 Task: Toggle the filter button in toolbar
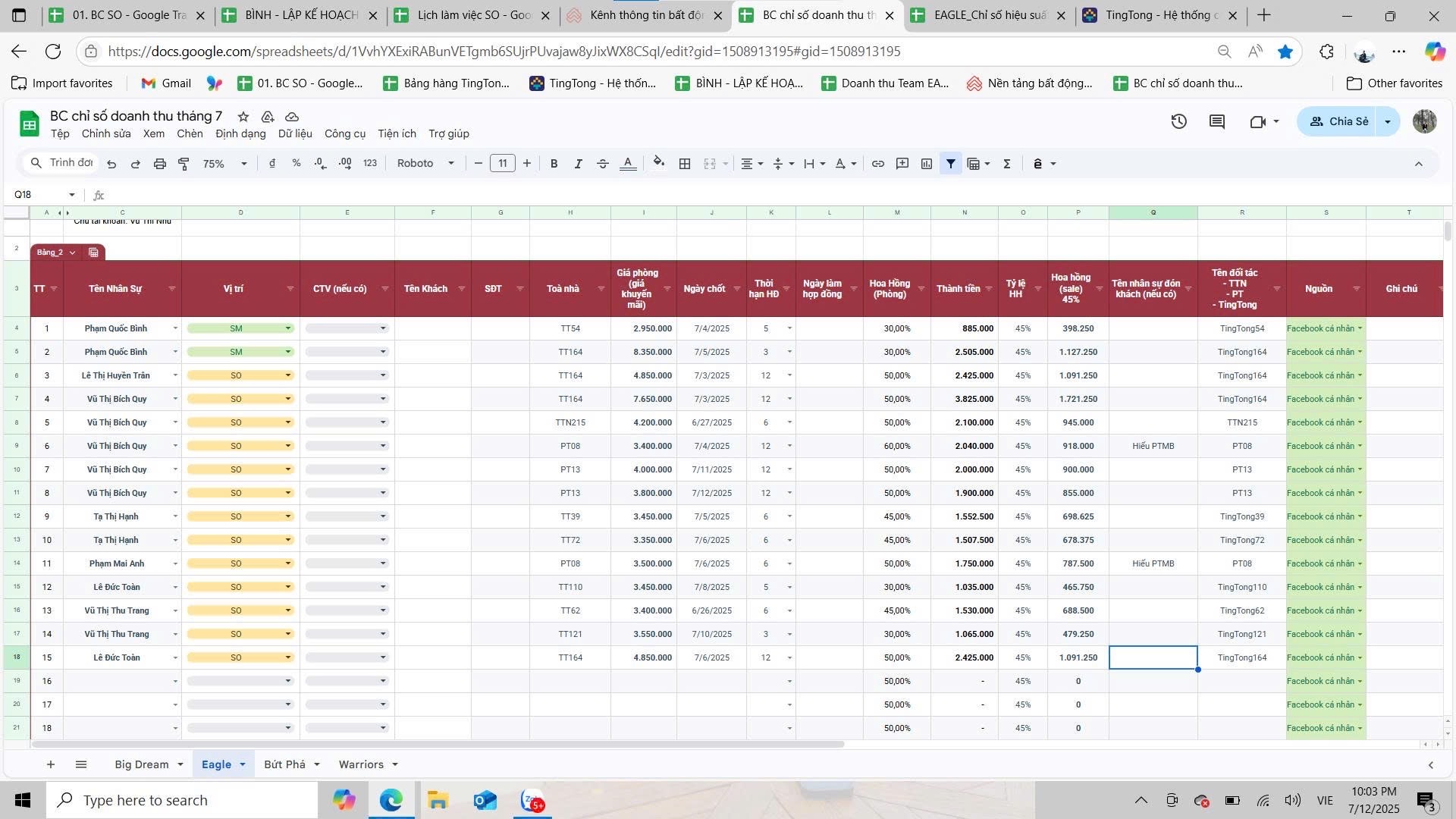tap(951, 164)
